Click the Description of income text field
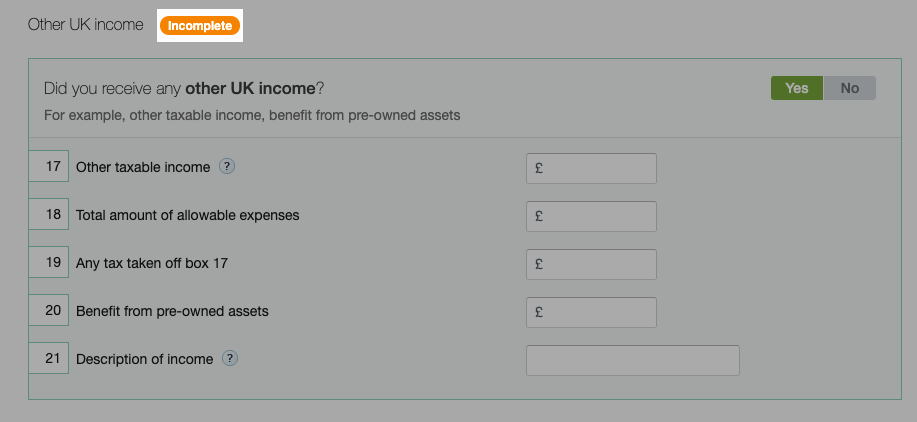This screenshot has width=917, height=422. [x=633, y=360]
